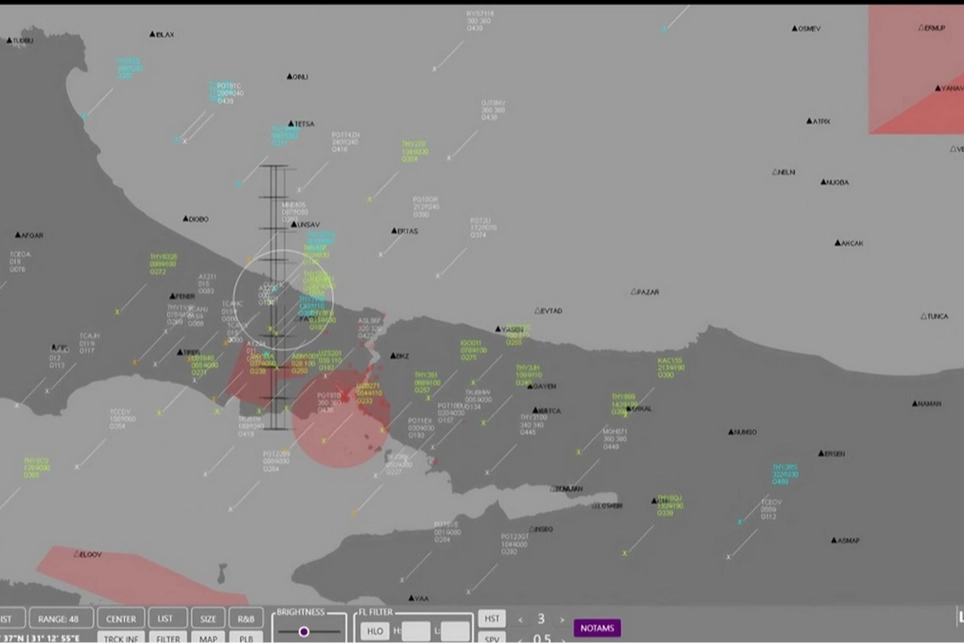Click the TETSA waypoint triangle
The width and height of the screenshot is (964, 643).
(290, 124)
